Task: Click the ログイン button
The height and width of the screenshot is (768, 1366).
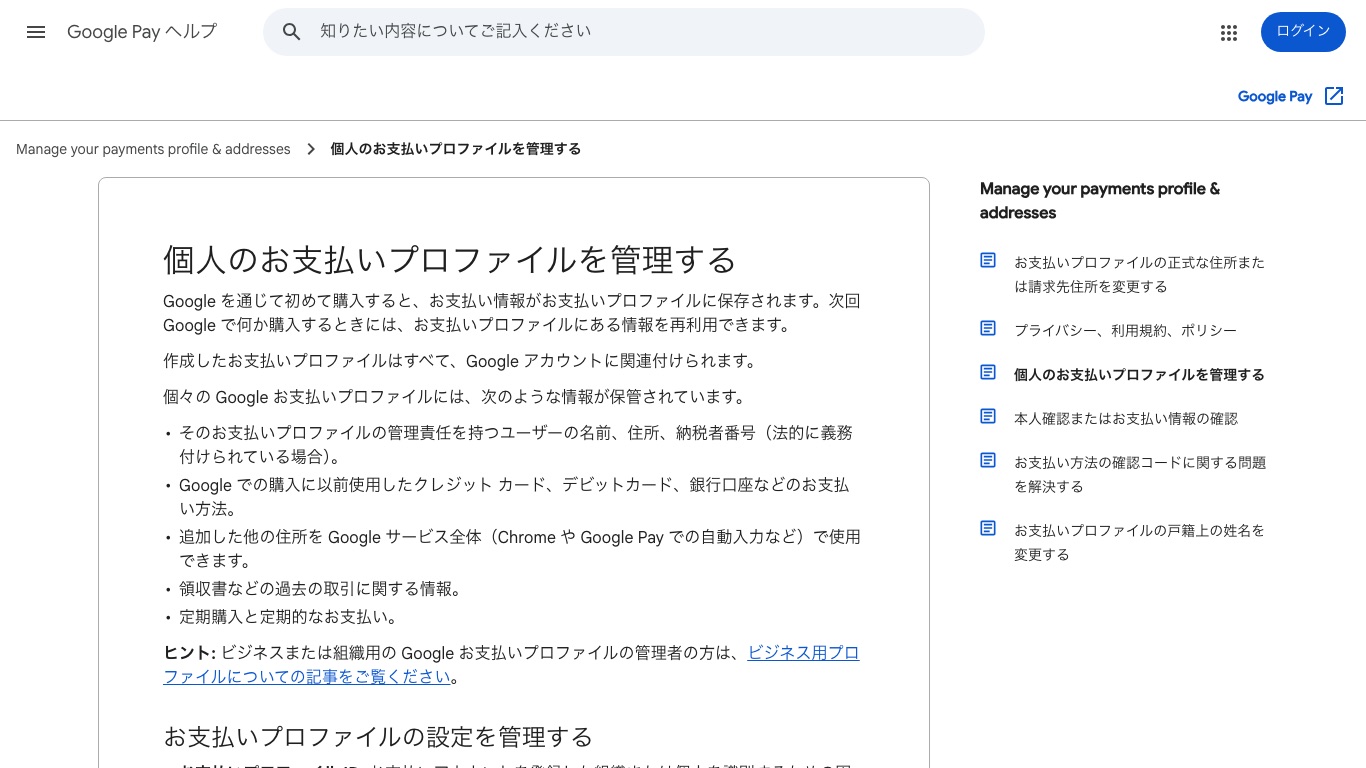Action: pyautogui.click(x=1303, y=32)
